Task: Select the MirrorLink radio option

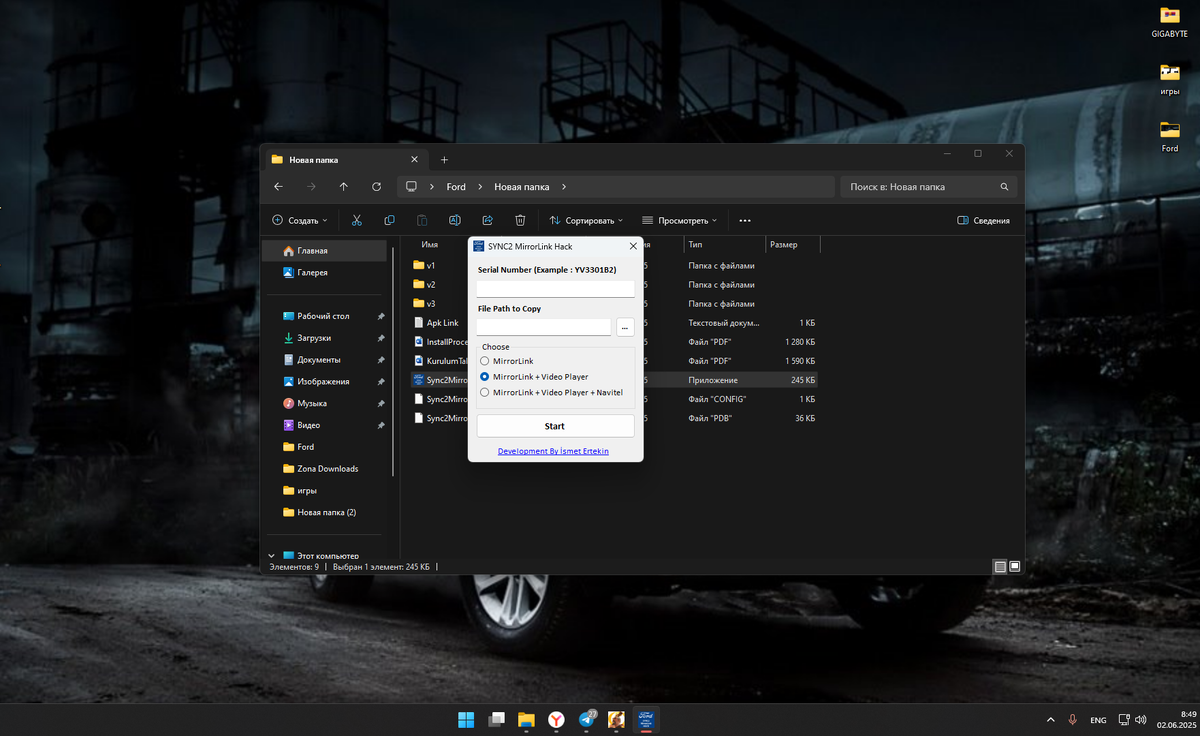Action: (x=485, y=361)
